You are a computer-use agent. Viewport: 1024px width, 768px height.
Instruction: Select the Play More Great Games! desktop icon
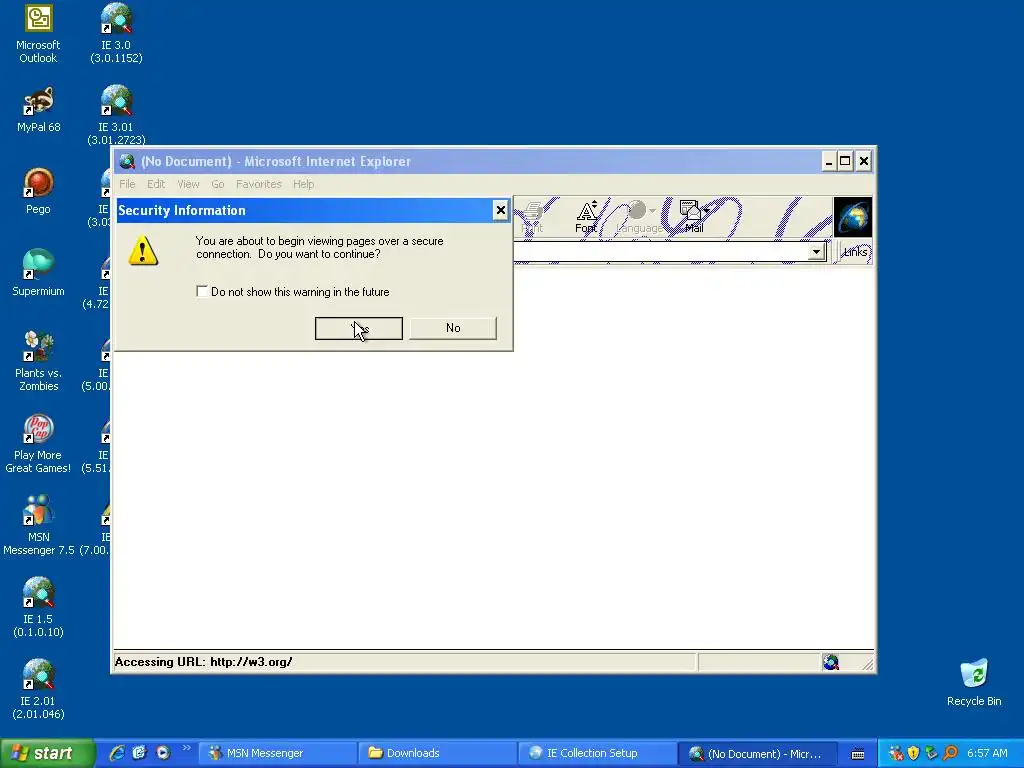(x=38, y=444)
